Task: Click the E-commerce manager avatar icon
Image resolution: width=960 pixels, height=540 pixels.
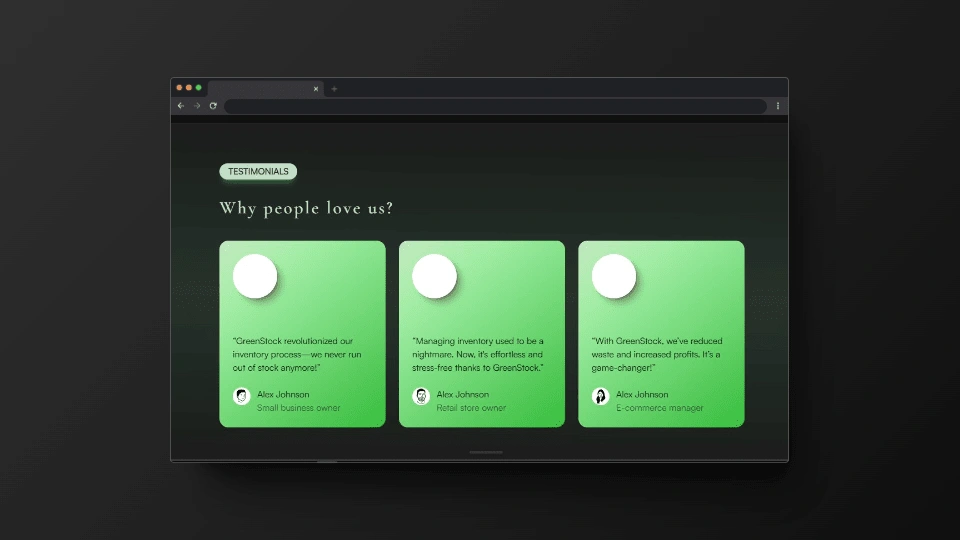Action: 600,396
